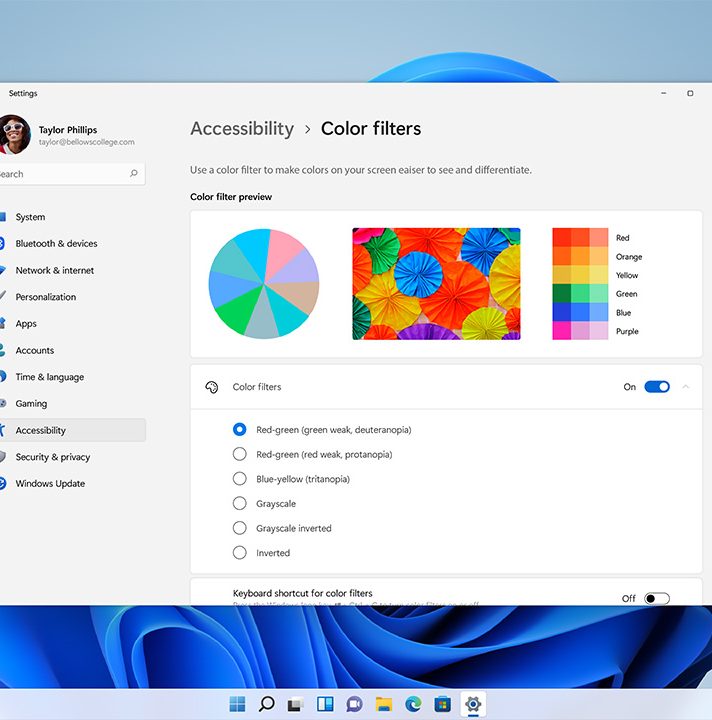Click the pie chart color preview
This screenshot has height=720, width=712.
click(263, 284)
